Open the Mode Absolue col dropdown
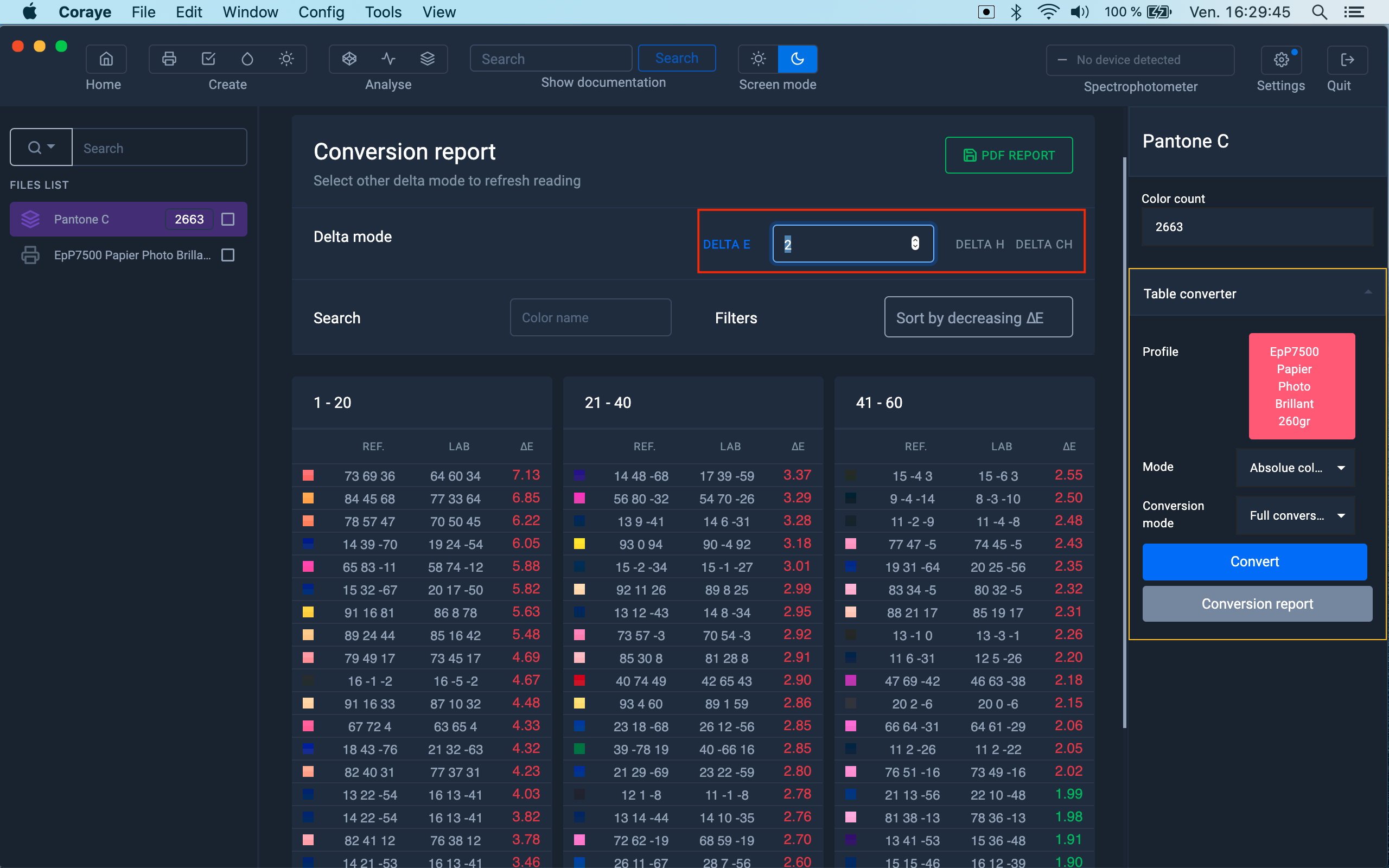 (1296, 467)
